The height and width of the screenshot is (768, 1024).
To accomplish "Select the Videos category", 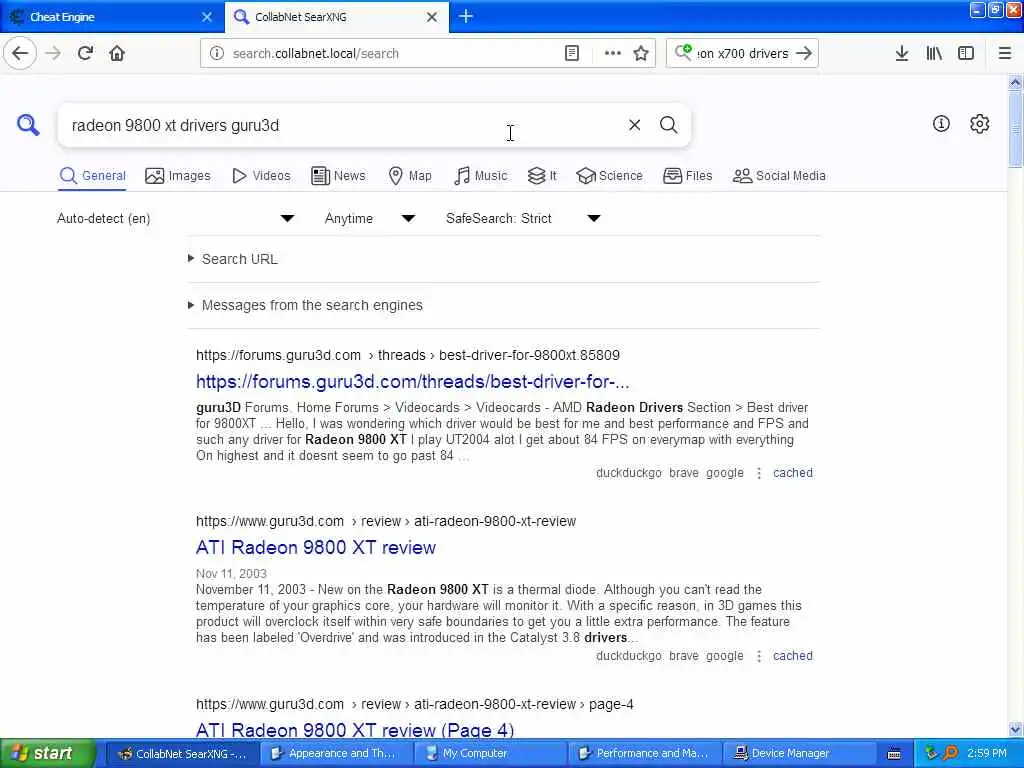I will (x=261, y=176).
